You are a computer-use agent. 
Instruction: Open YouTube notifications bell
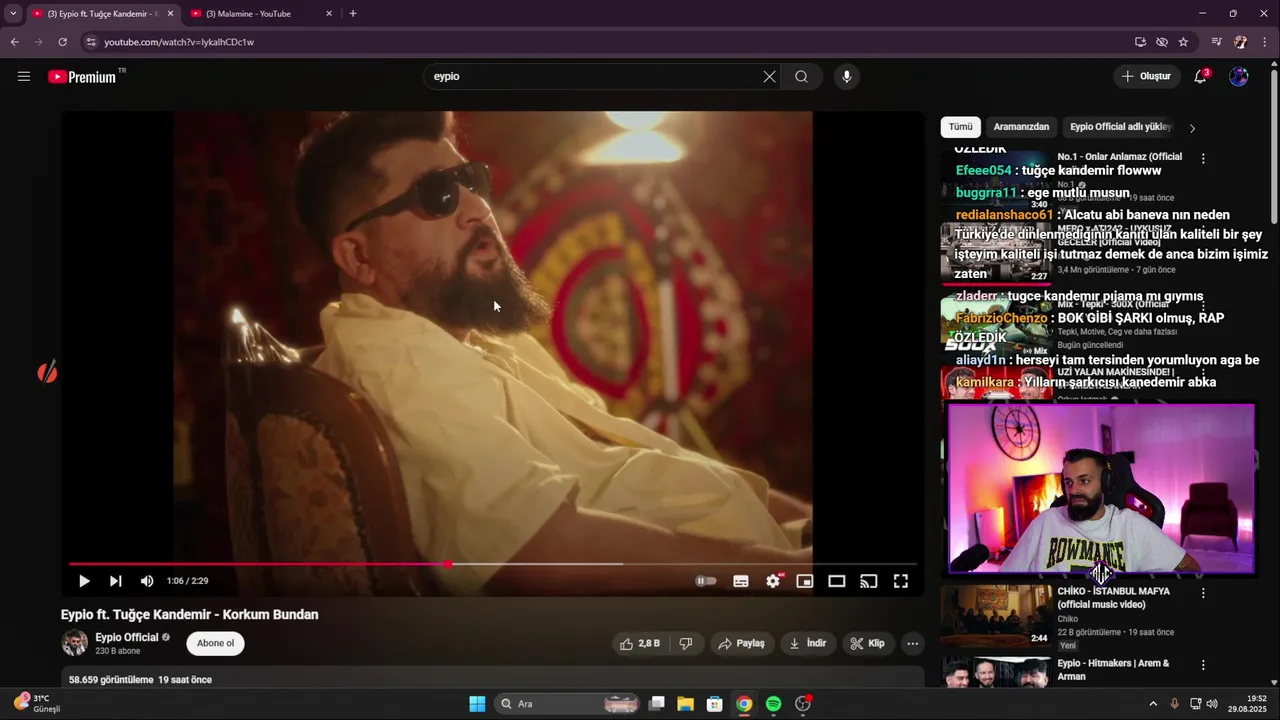1201,76
